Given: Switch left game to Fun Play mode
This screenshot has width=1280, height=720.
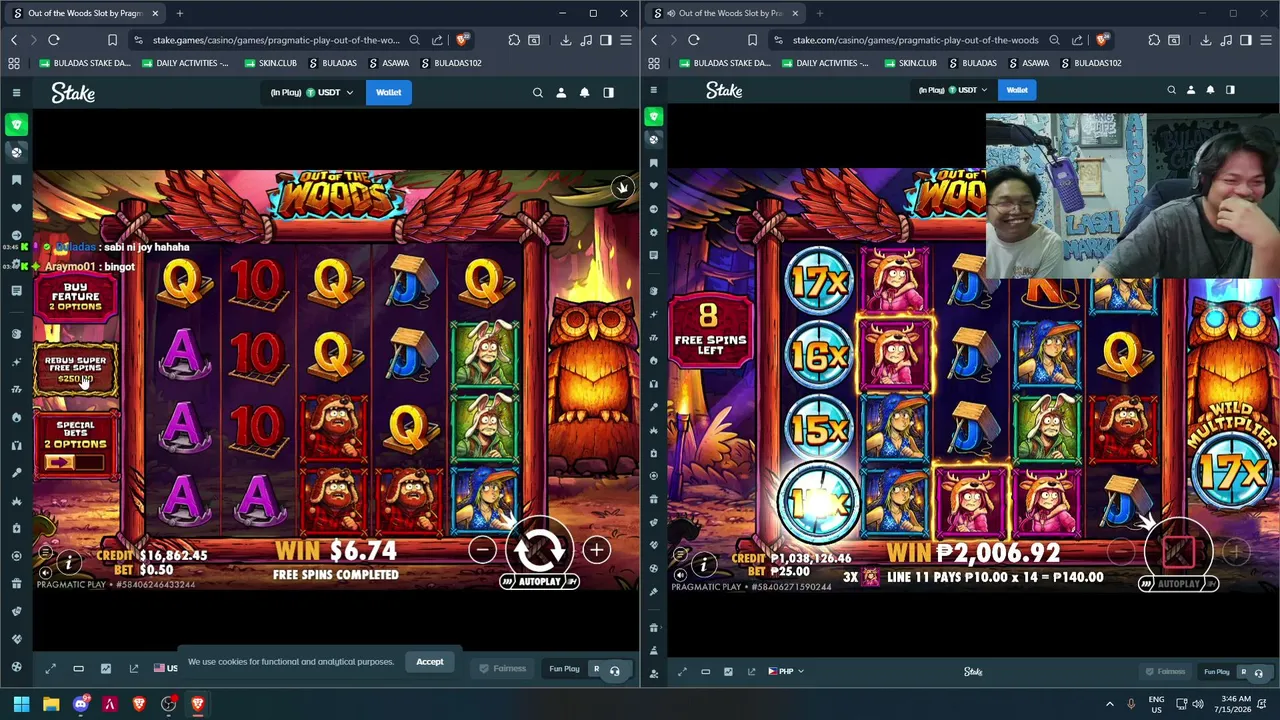Looking at the screenshot, I should click(x=564, y=669).
